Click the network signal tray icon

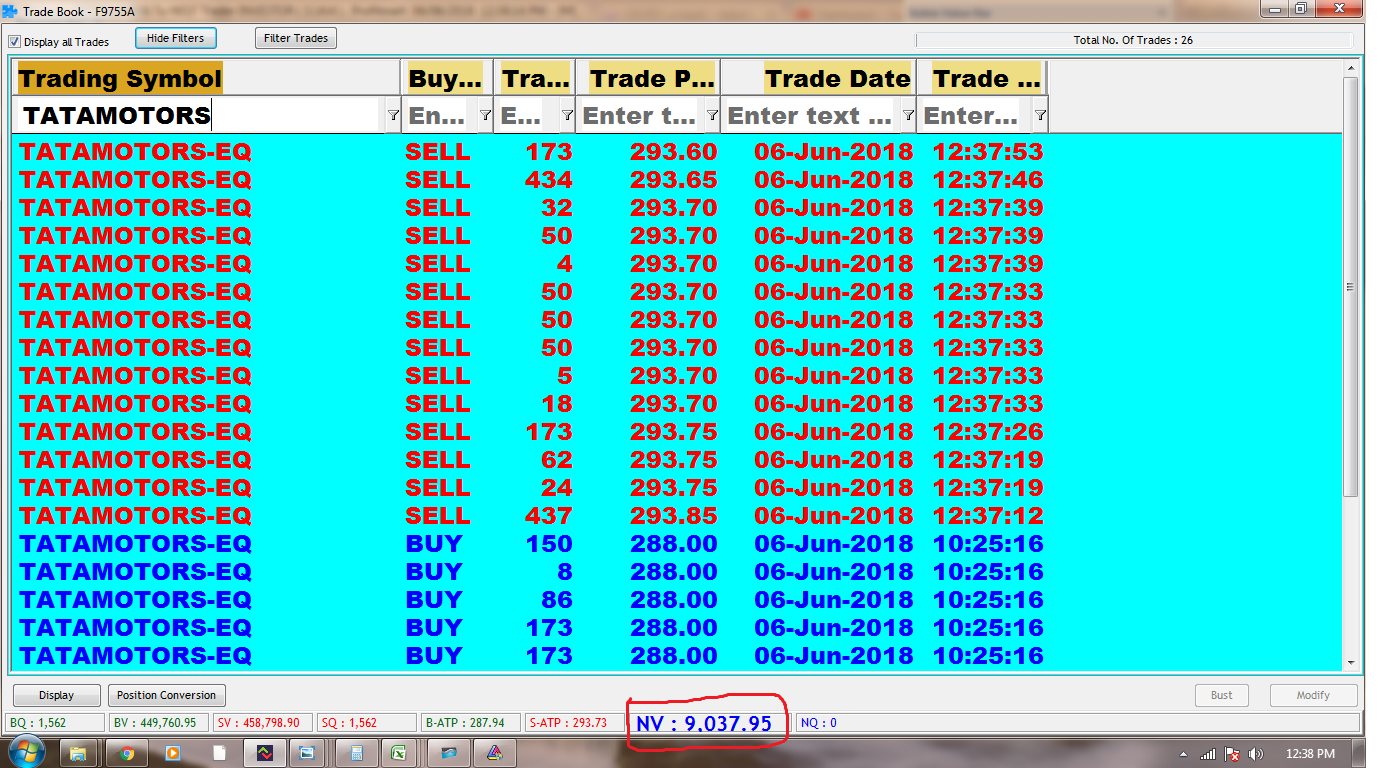pos(1209,753)
